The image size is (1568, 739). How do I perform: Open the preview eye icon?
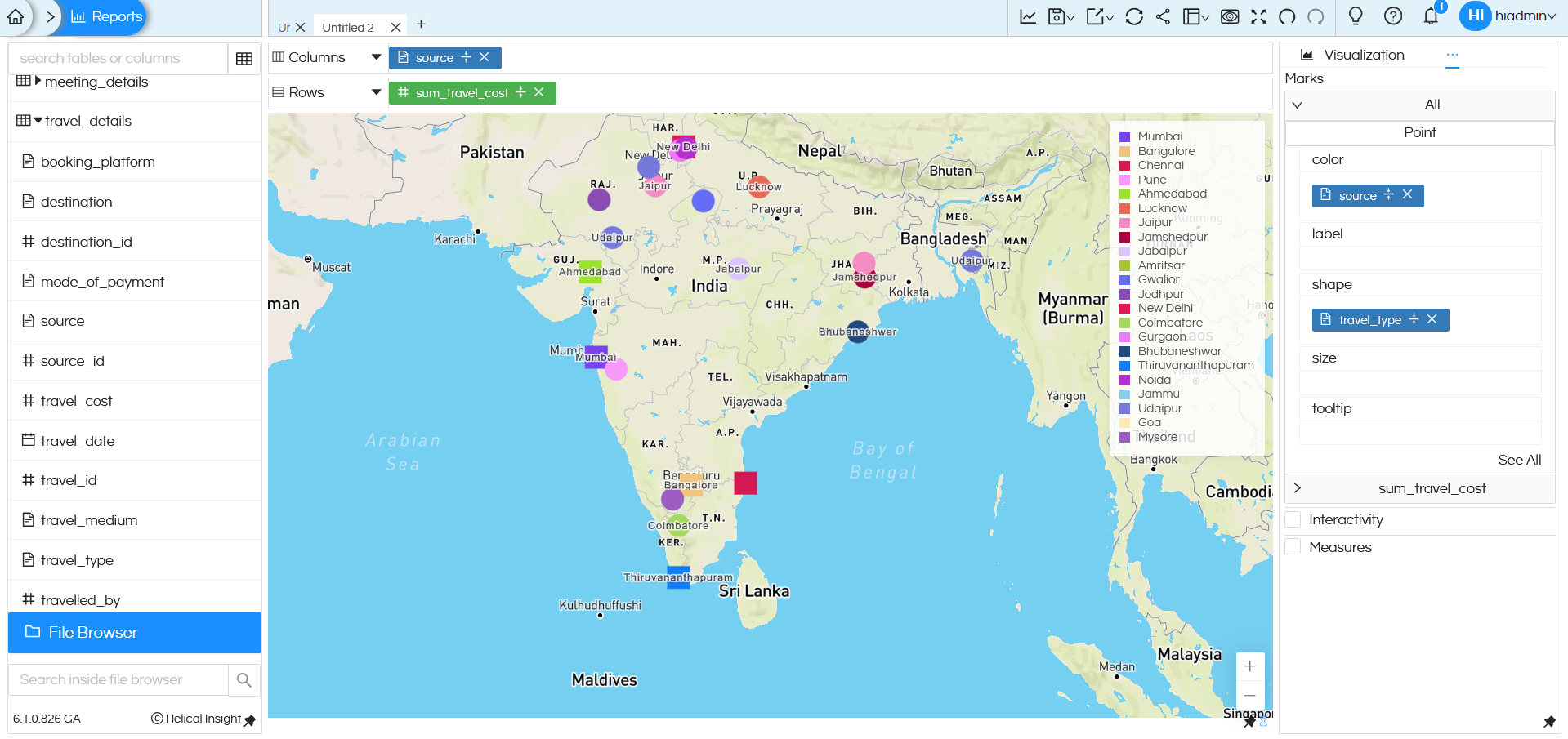click(1230, 16)
